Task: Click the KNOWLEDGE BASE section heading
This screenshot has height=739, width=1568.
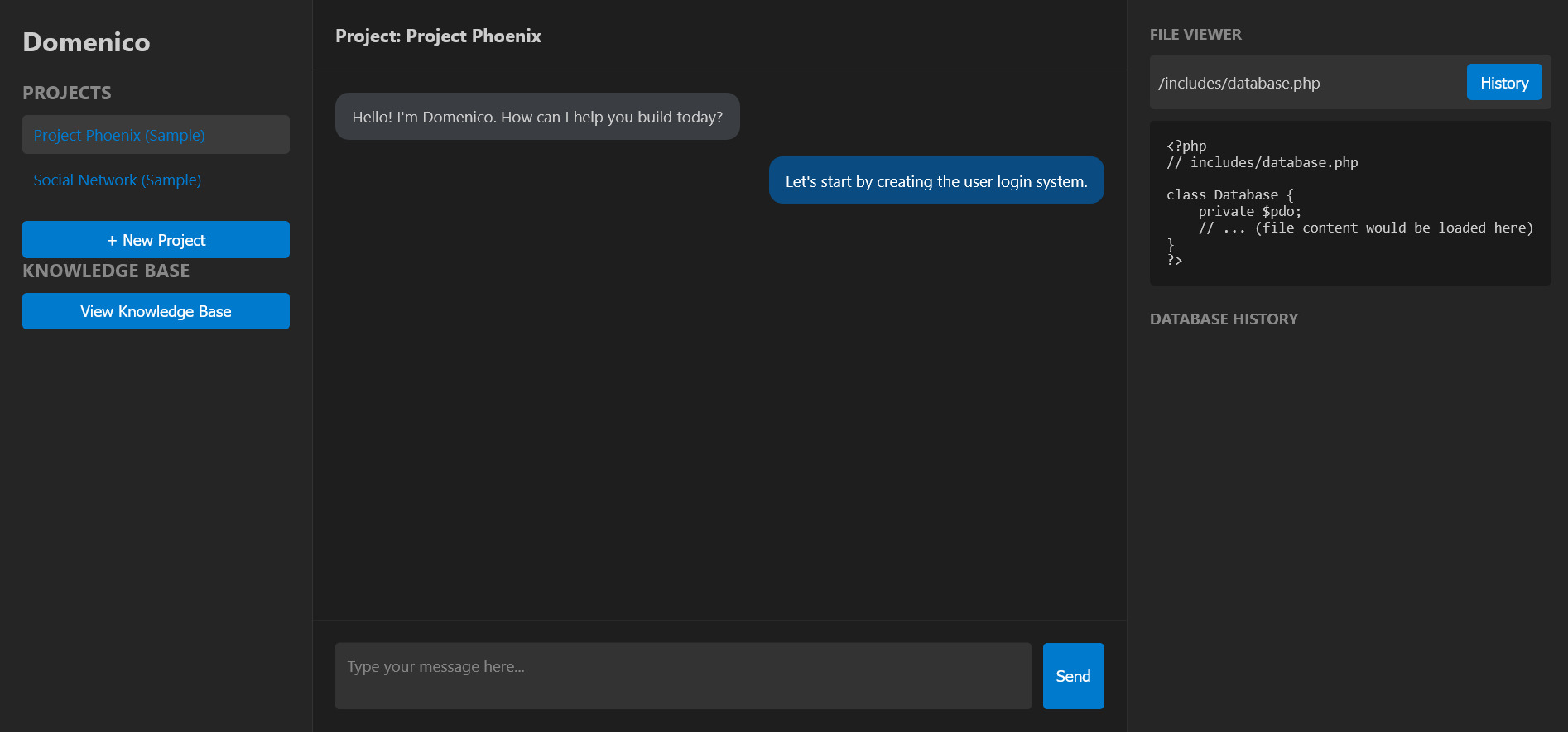Action: point(106,271)
